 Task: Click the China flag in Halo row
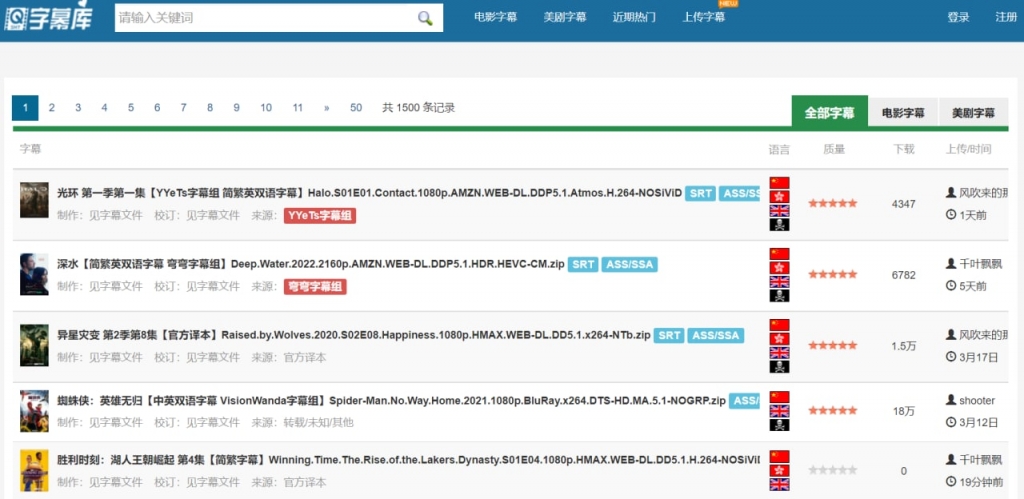point(779,183)
